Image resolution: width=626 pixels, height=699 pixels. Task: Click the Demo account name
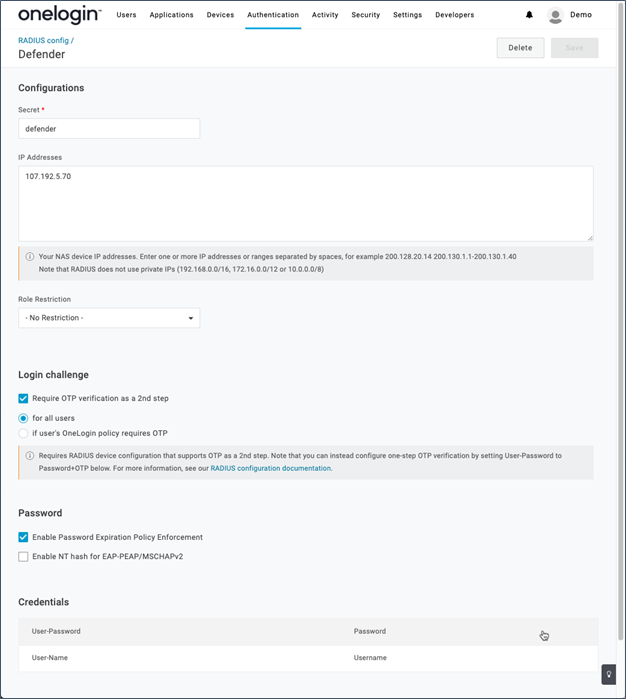point(581,15)
